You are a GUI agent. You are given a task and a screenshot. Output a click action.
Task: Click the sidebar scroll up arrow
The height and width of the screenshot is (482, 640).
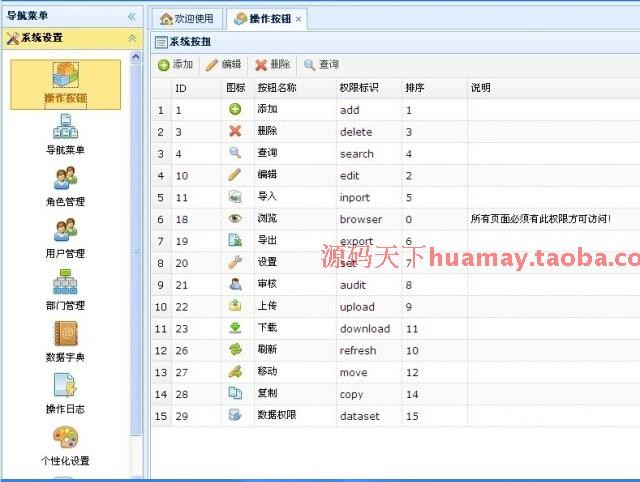(136, 57)
